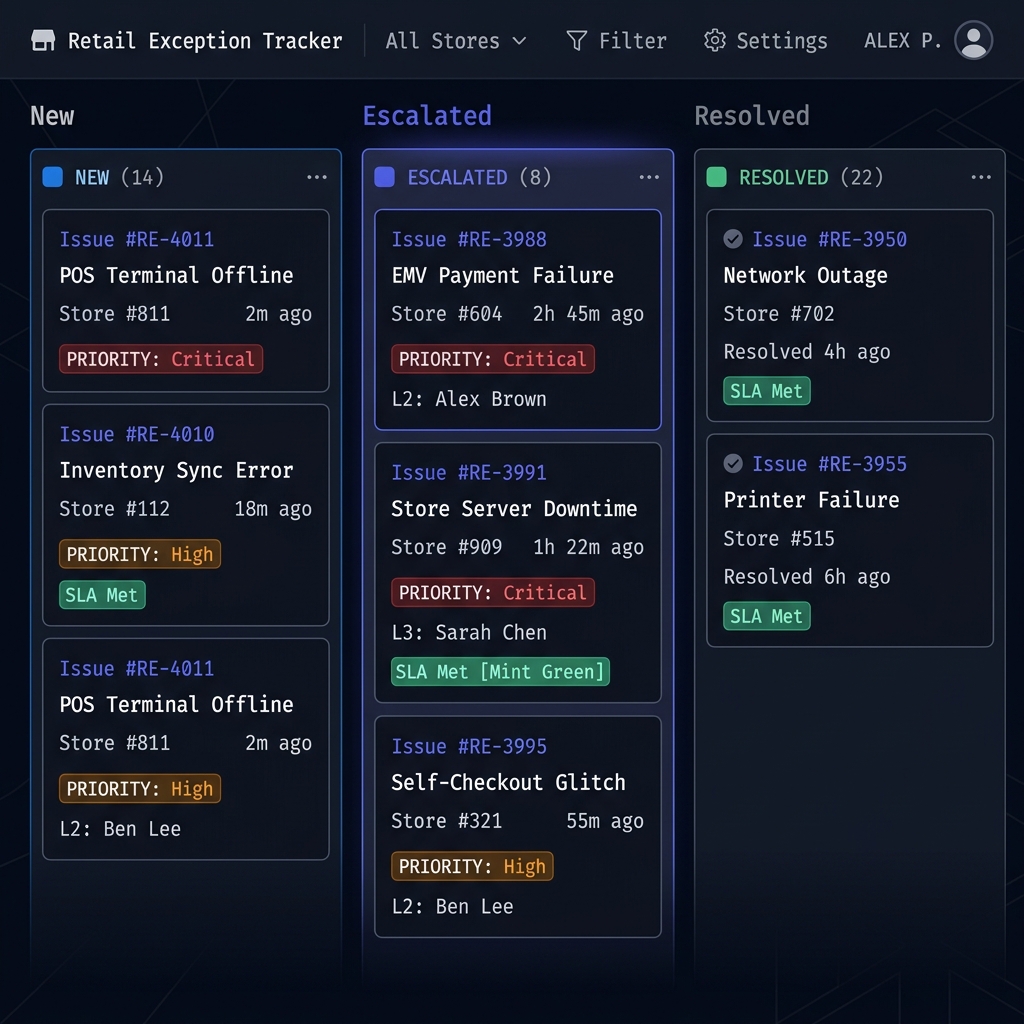Open the funnel Filter icon

(576, 40)
